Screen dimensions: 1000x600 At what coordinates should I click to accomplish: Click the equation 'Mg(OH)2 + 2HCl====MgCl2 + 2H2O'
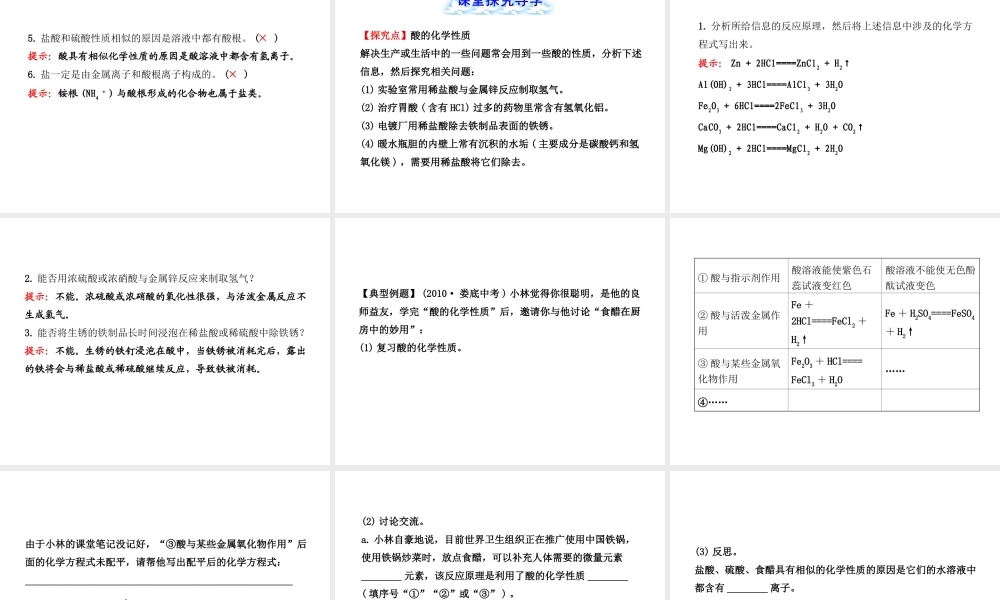(770, 149)
